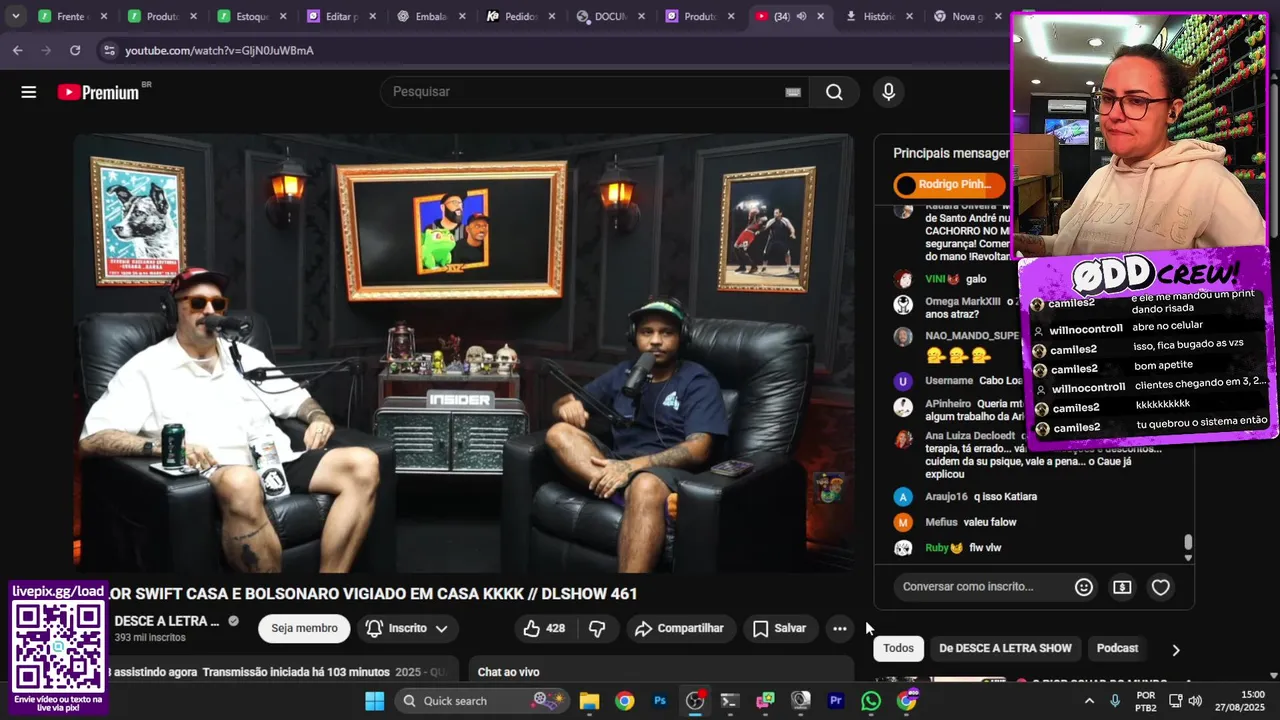This screenshot has height=720, width=1280.
Task: Click the Seja membro button
Action: (304, 628)
